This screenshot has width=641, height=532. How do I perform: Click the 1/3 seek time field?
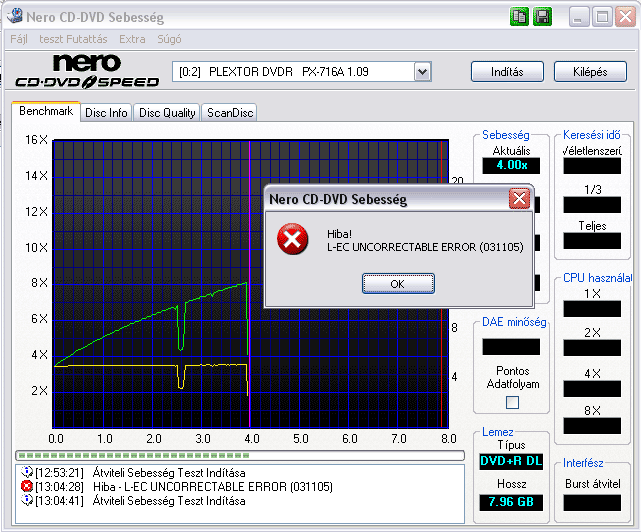pyautogui.click(x=592, y=204)
